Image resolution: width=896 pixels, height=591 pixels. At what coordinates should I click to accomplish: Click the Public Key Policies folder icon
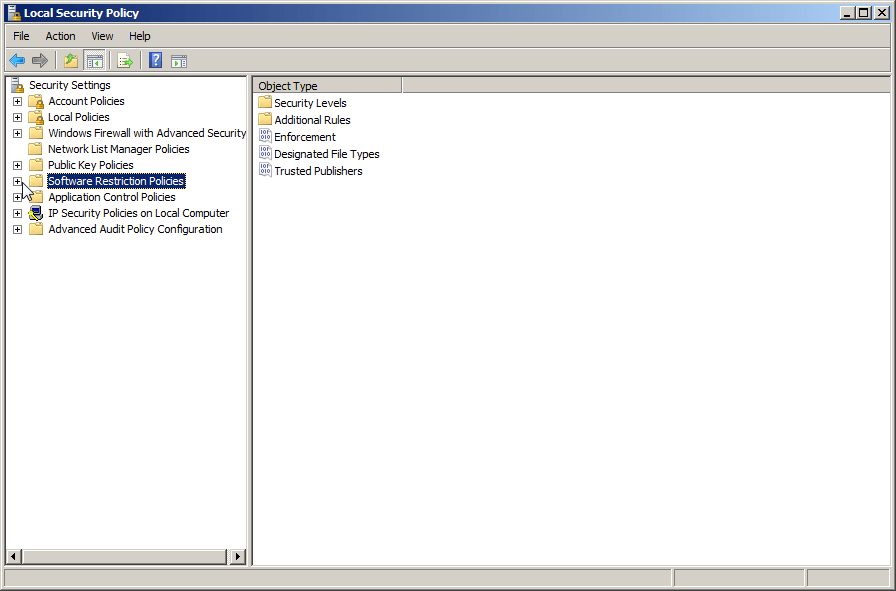click(x=36, y=165)
